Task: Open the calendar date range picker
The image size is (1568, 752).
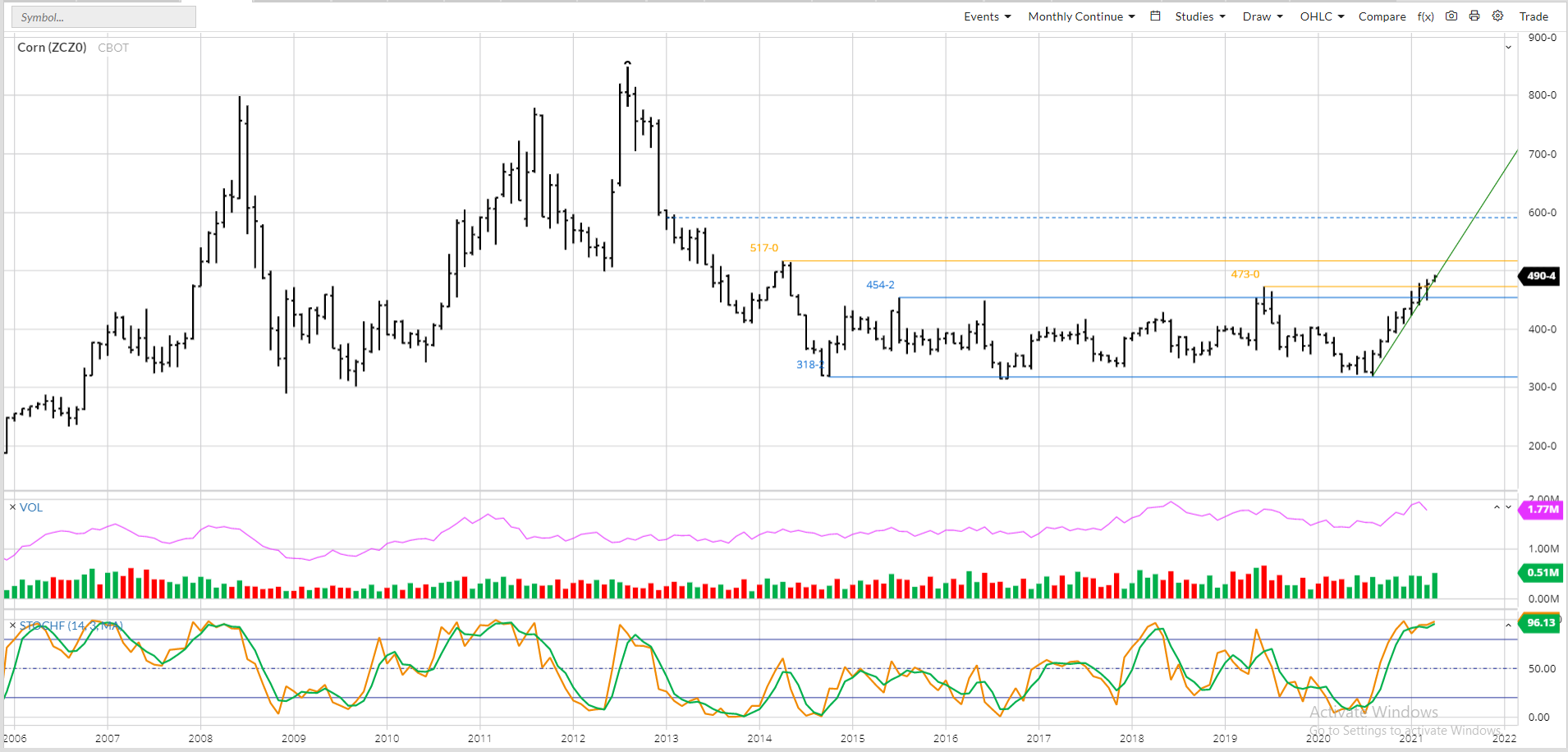Action: pyautogui.click(x=1155, y=16)
